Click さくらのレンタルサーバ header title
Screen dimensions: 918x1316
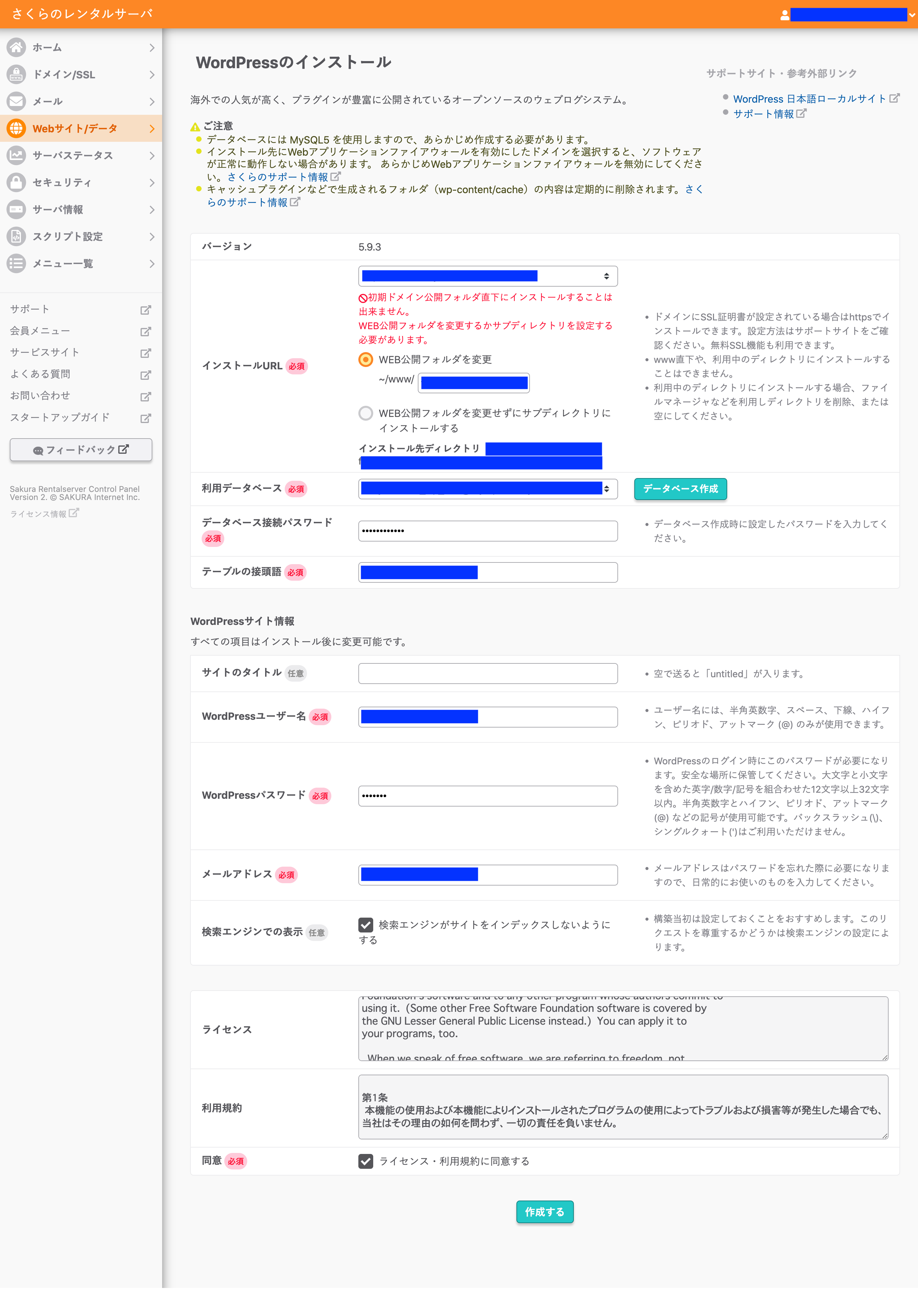pos(82,14)
